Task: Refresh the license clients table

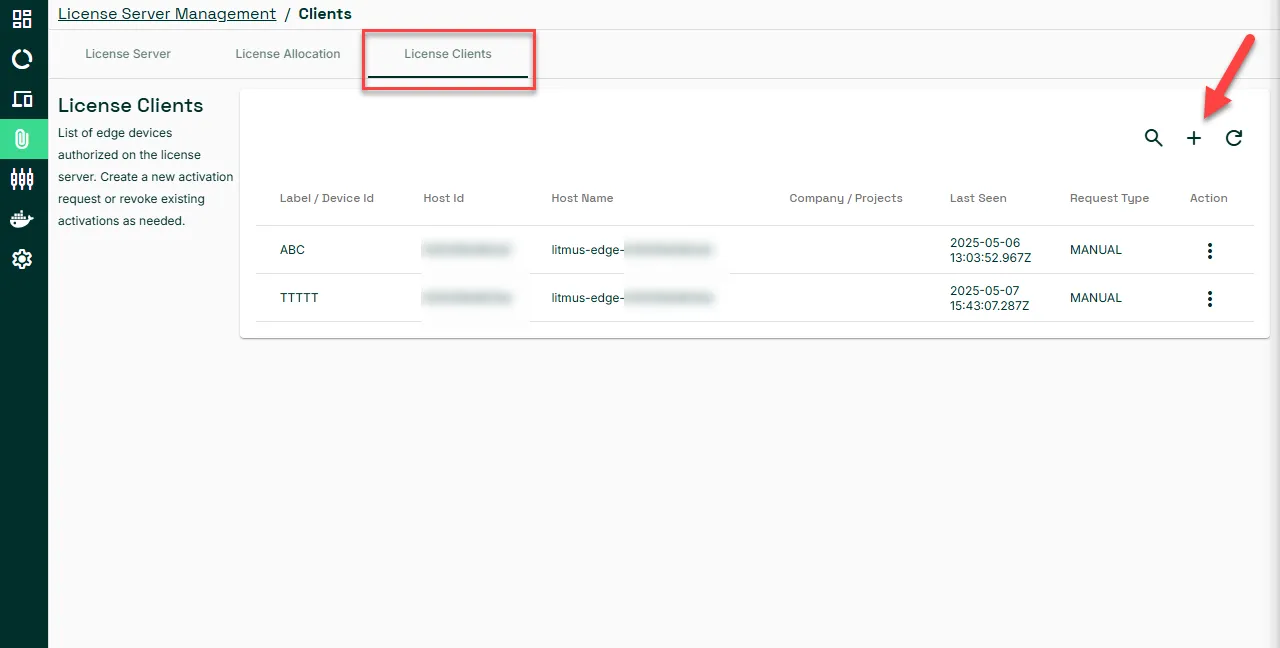Action: coord(1234,138)
